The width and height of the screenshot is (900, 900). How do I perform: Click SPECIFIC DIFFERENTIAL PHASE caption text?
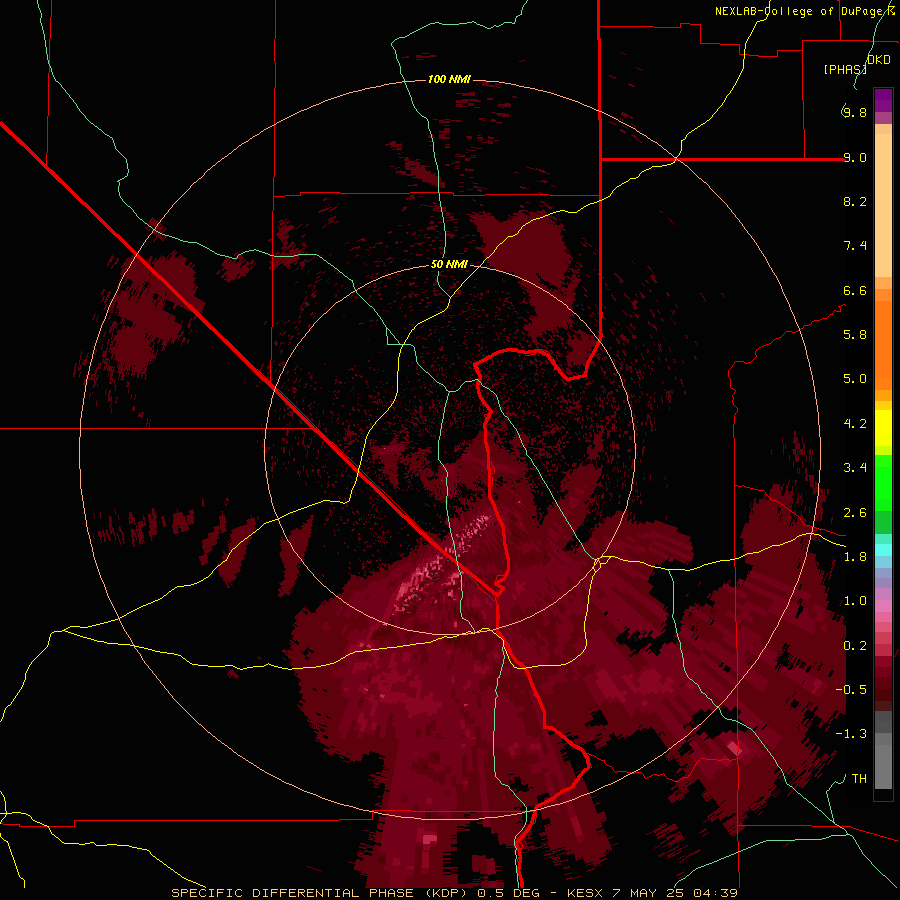click(x=293, y=893)
